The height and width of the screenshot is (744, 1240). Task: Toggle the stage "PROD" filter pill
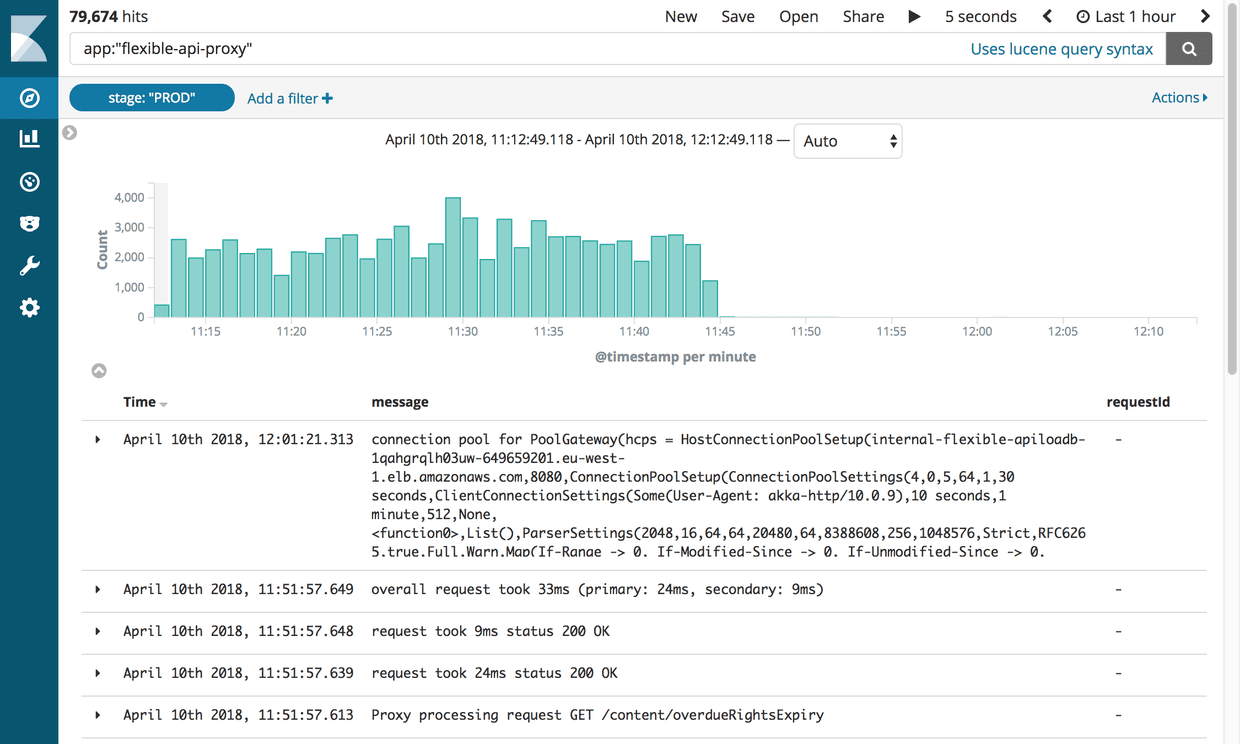tap(152, 98)
